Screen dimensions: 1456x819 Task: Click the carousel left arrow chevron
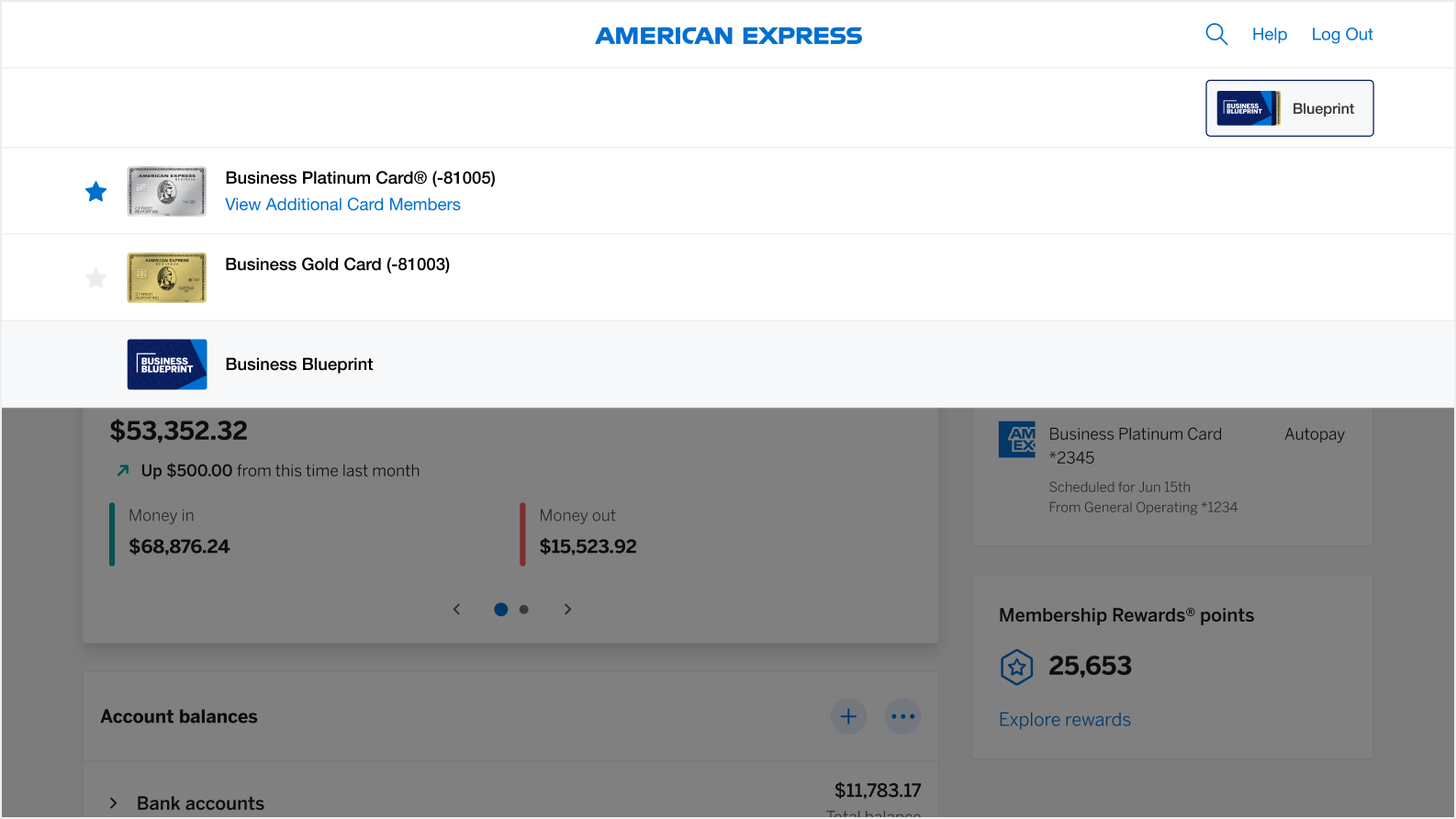click(456, 609)
